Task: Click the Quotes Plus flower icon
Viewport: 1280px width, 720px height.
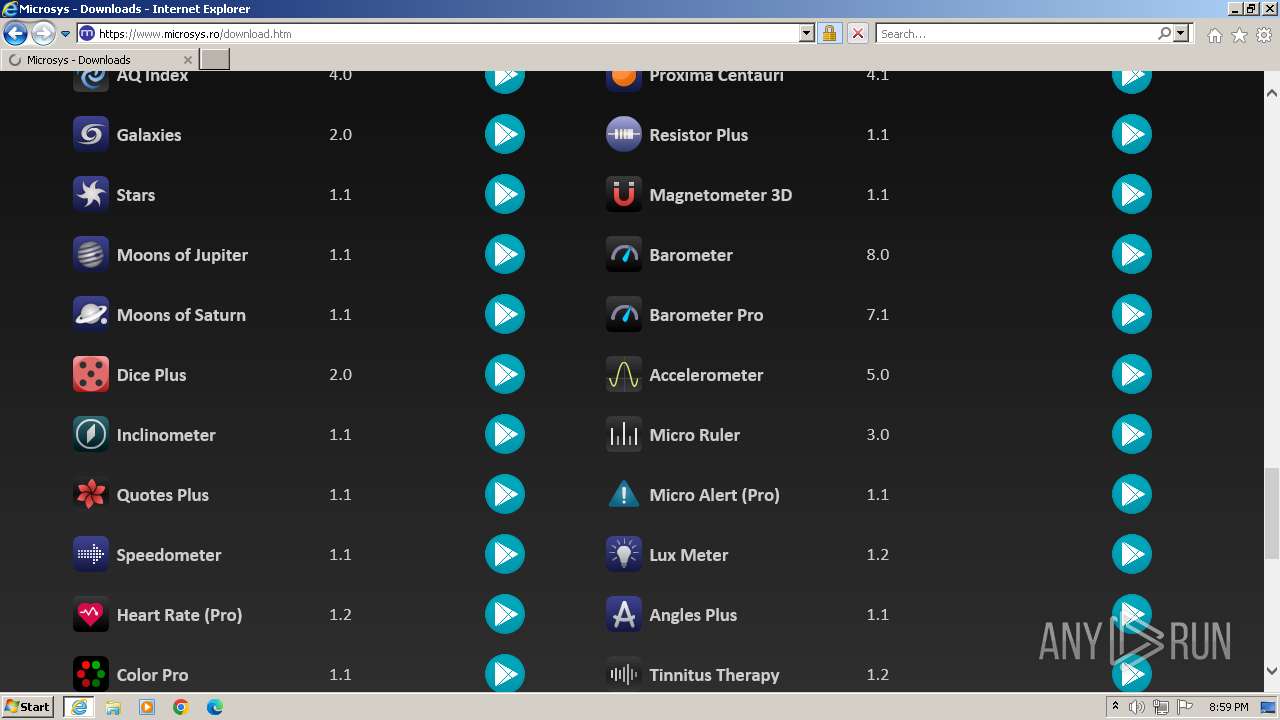Action: [91, 494]
